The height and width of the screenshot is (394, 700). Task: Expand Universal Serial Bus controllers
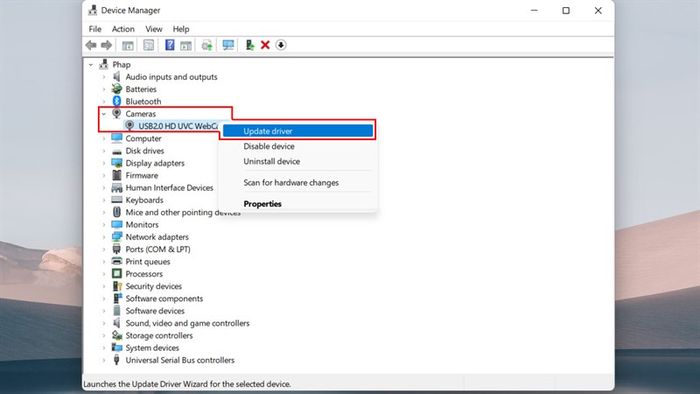point(104,360)
